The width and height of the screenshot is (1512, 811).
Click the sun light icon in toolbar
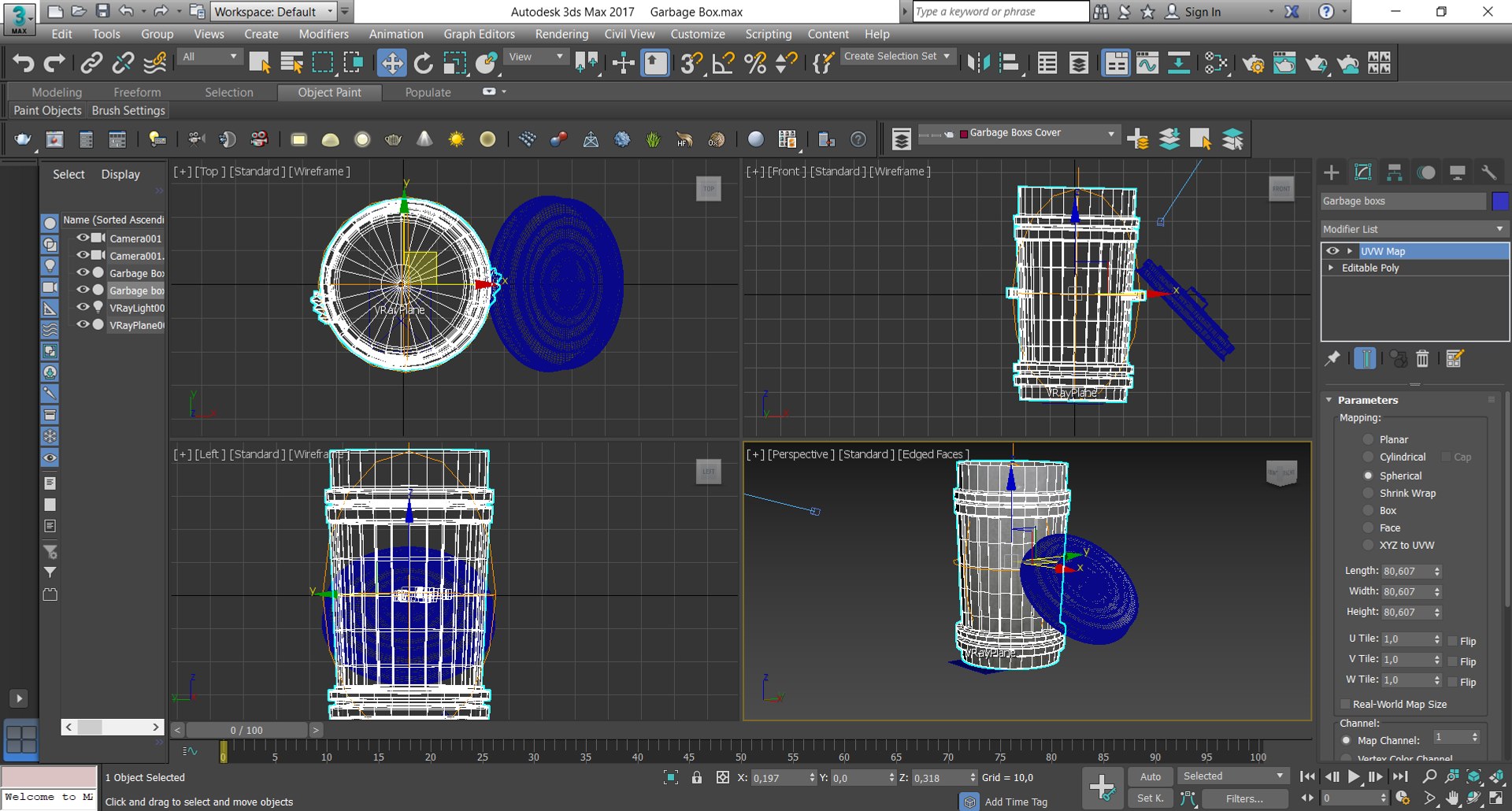(456, 139)
